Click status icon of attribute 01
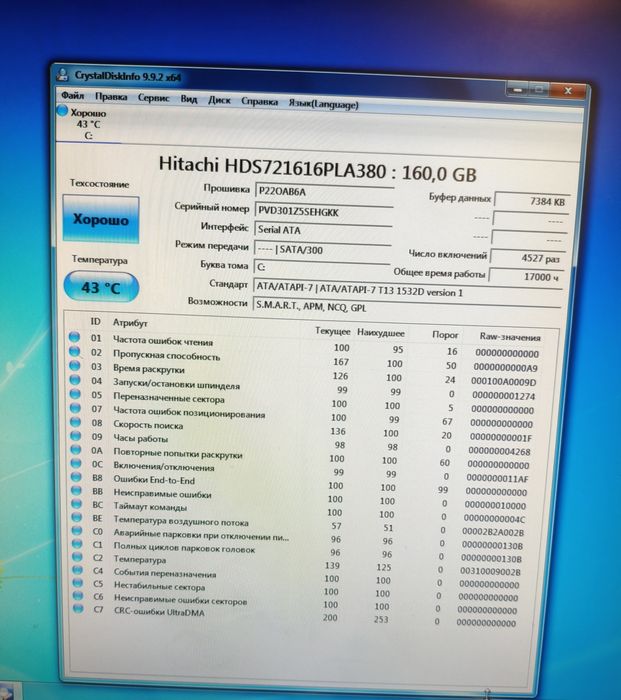The image size is (621, 700). click(74, 337)
